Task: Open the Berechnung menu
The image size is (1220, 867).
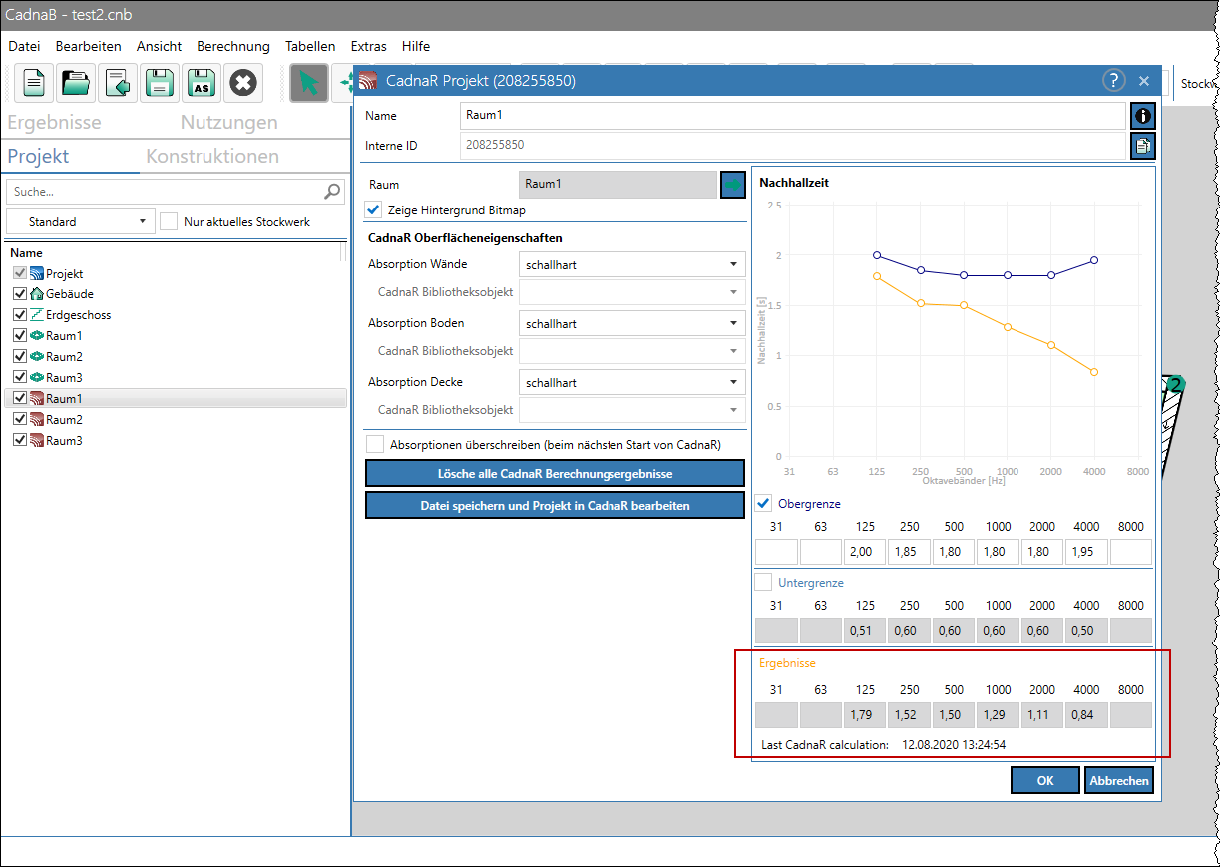Action: click(x=233, y=46)
